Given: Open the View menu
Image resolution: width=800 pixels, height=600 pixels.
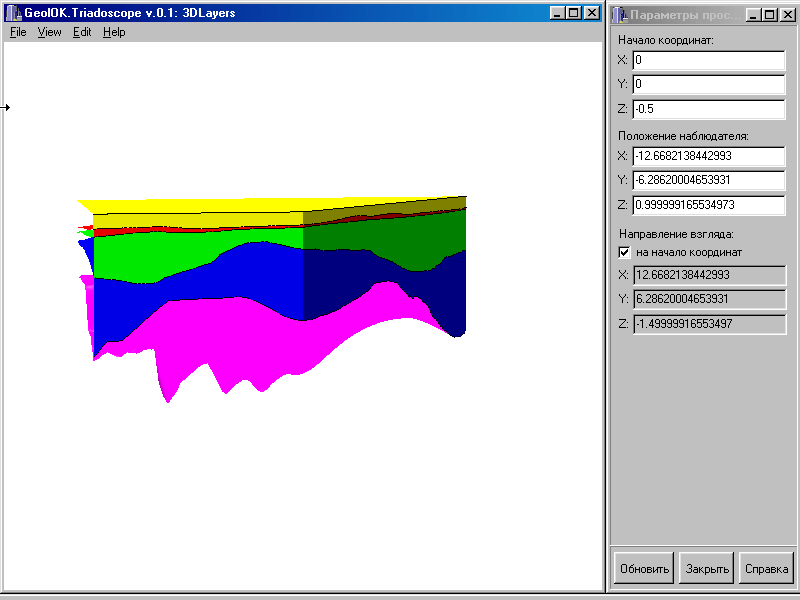Looking at the screenshot, I should 49,32.
